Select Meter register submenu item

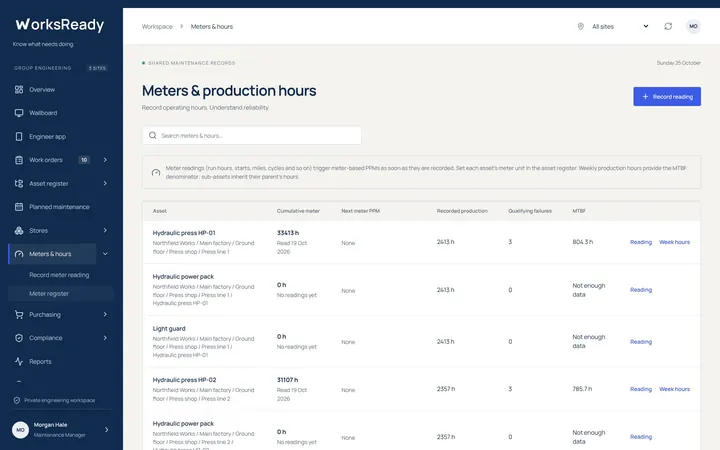click(61, 294)
